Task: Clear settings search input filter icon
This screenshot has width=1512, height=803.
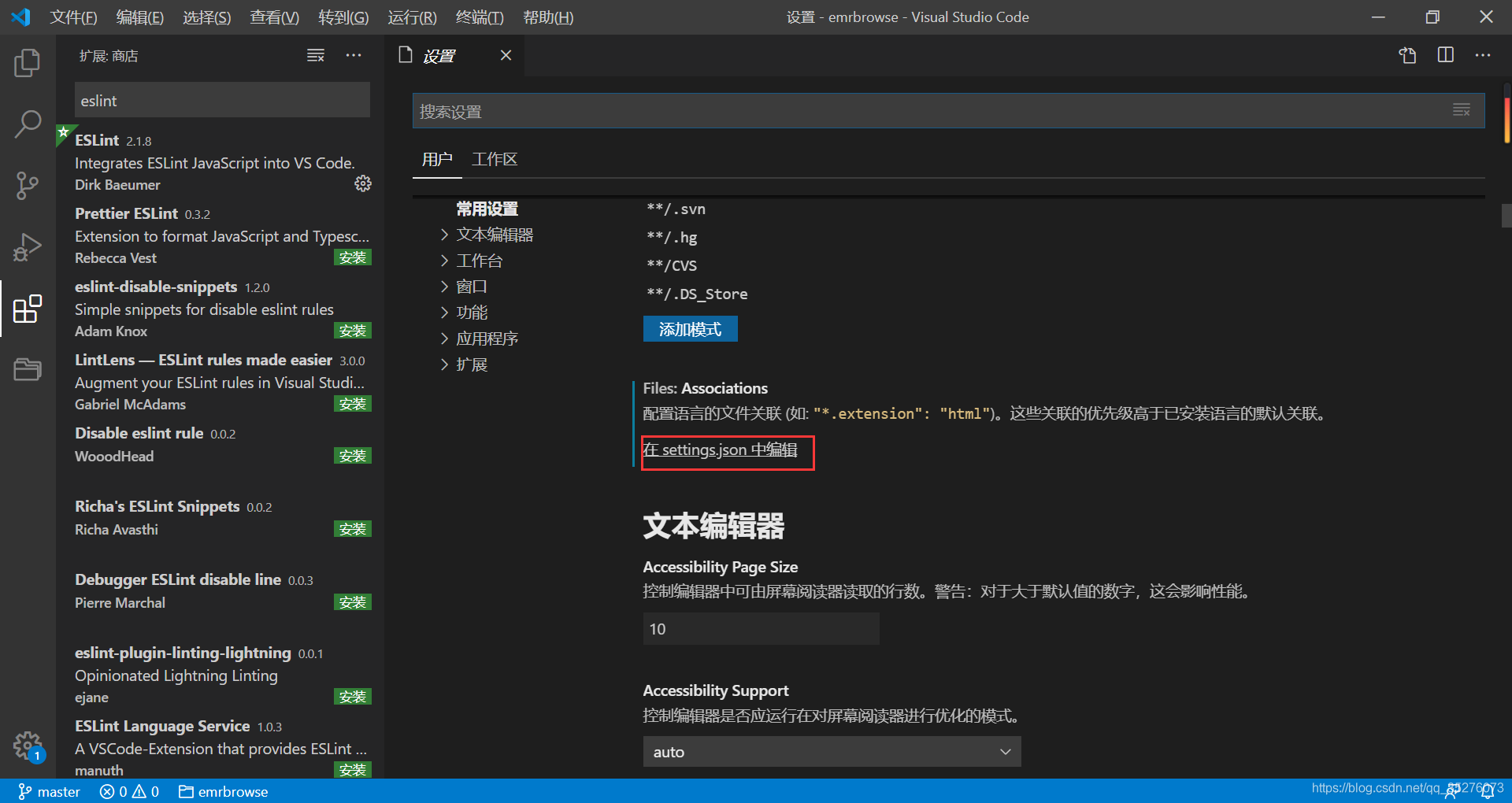Action: coord(1462,110)
